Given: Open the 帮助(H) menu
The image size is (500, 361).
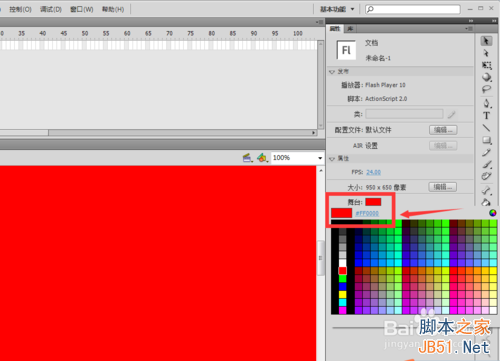Looking at the screenshot, I should click(x=113, y=9).
